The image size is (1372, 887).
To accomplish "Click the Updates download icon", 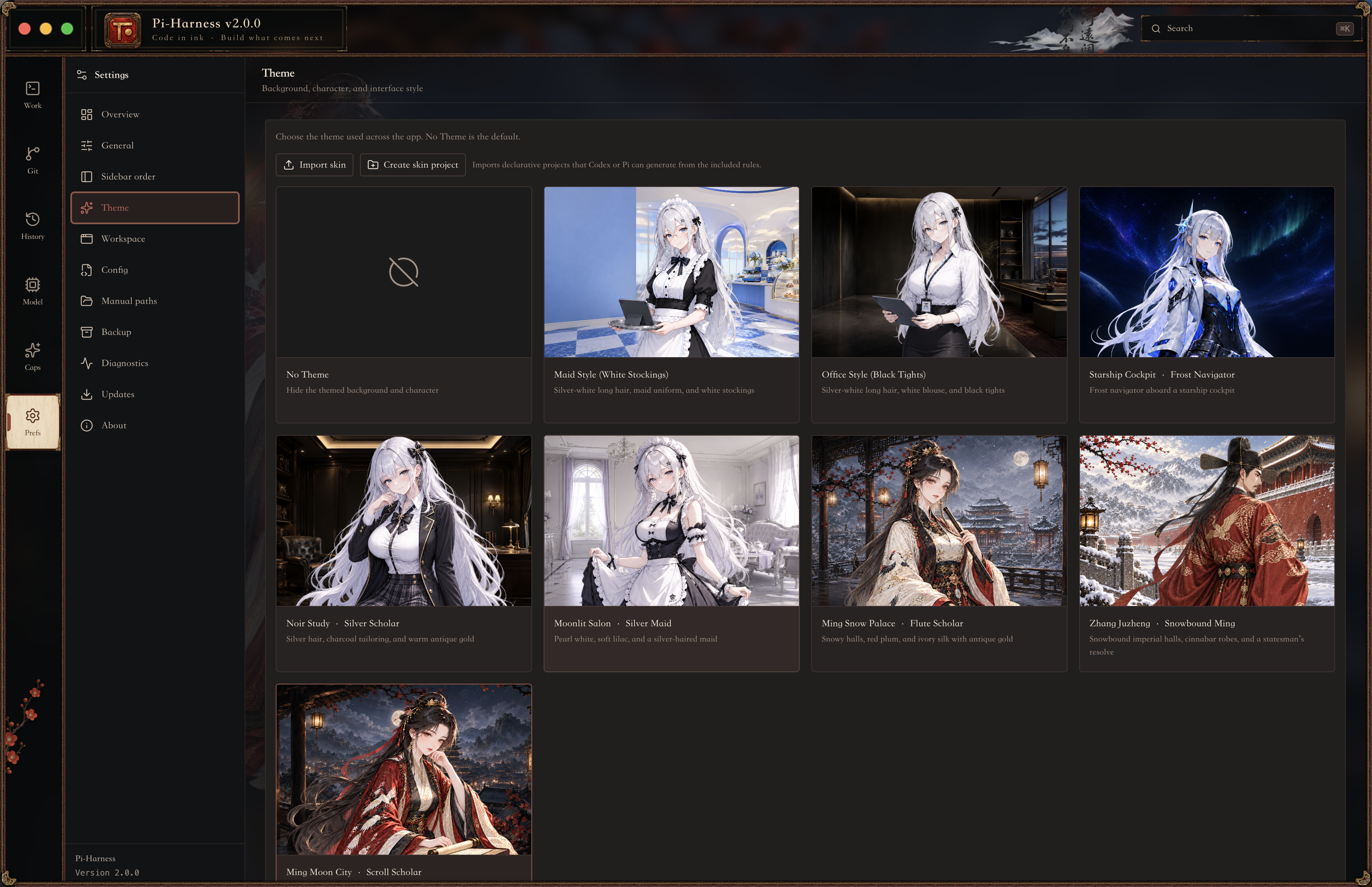I will [86, 394].
